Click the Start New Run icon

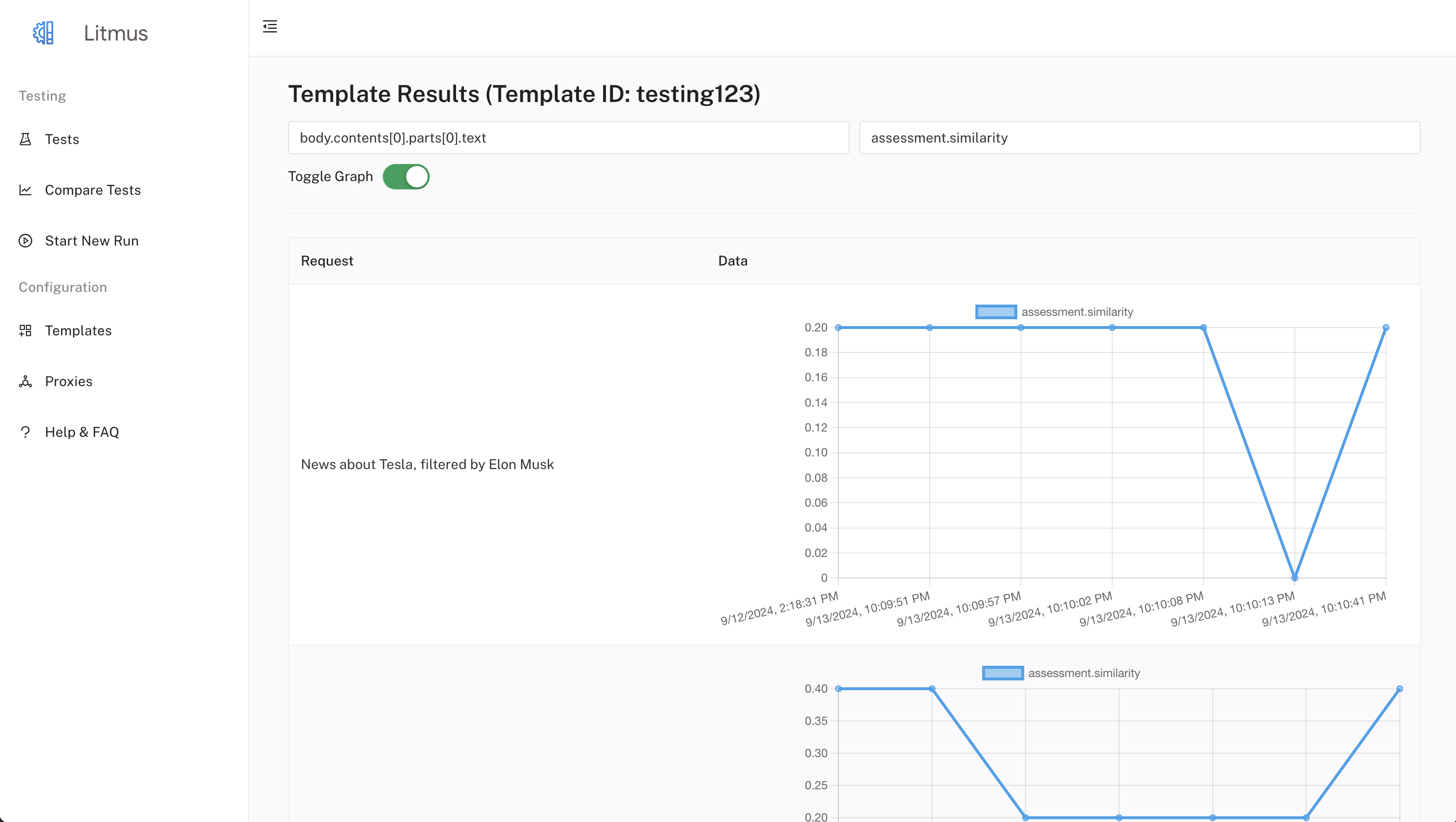pyautogui.click(x=26, y=240)
